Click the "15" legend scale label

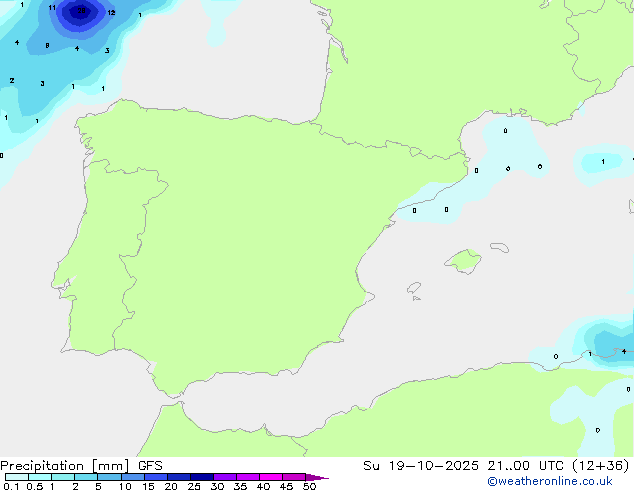[148, 486]
